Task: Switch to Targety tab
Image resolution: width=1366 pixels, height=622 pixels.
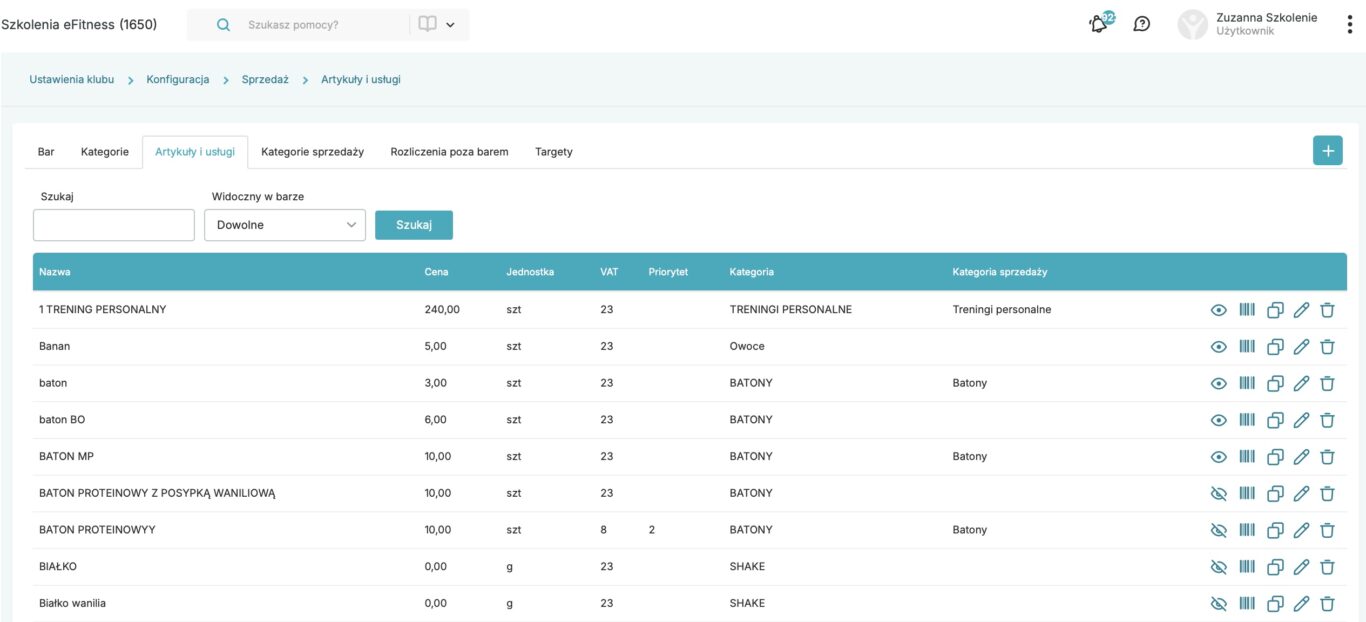Action: pos(554,152)
